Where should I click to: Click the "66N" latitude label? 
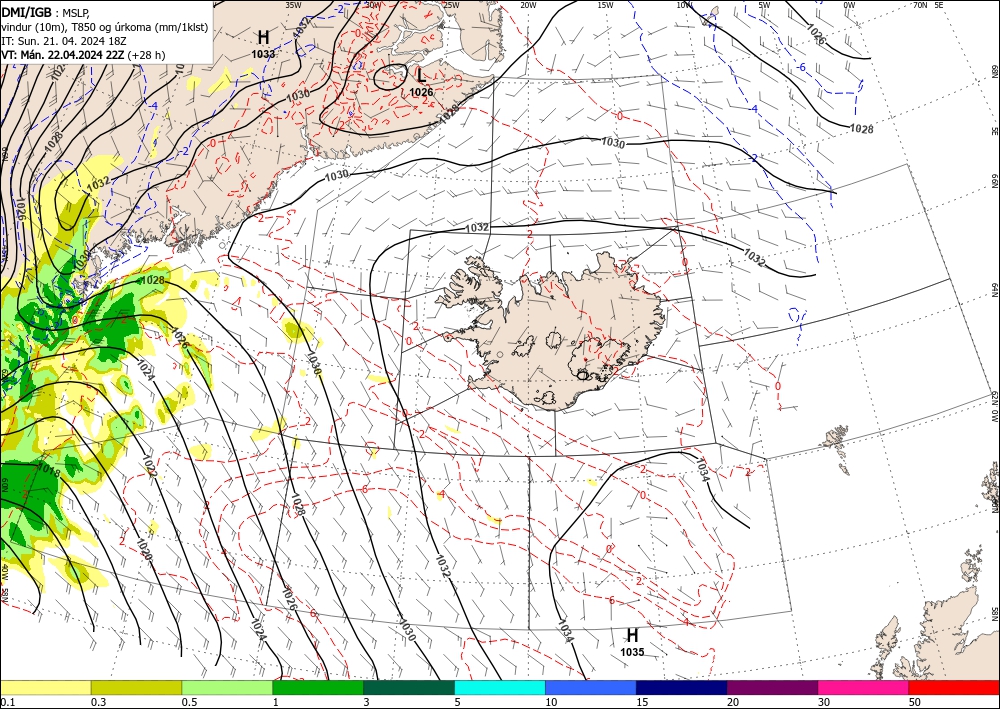[994, 181]
